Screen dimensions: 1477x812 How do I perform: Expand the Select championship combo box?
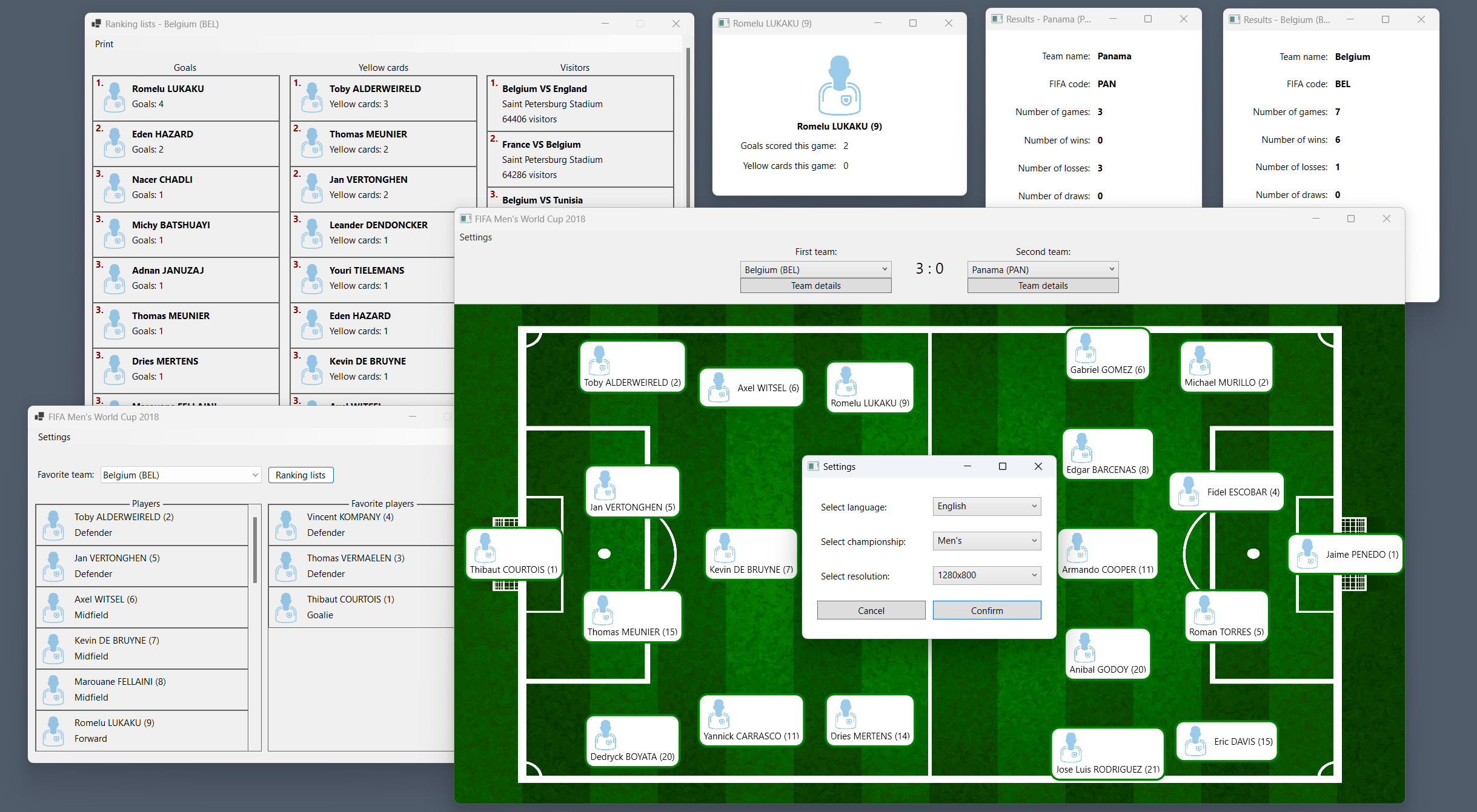coord(986,541)
